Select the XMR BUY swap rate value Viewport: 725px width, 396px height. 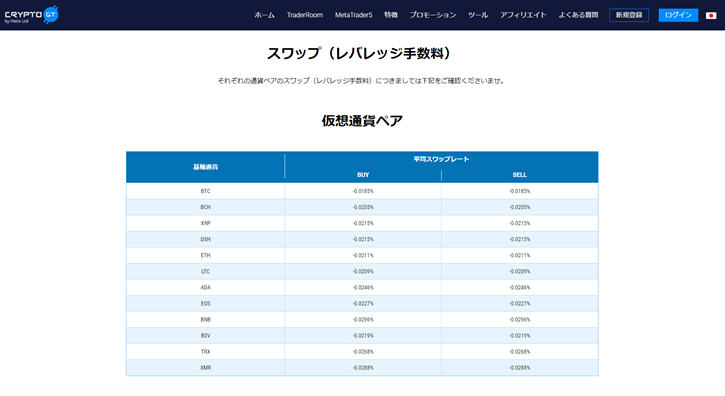(363, 368)
